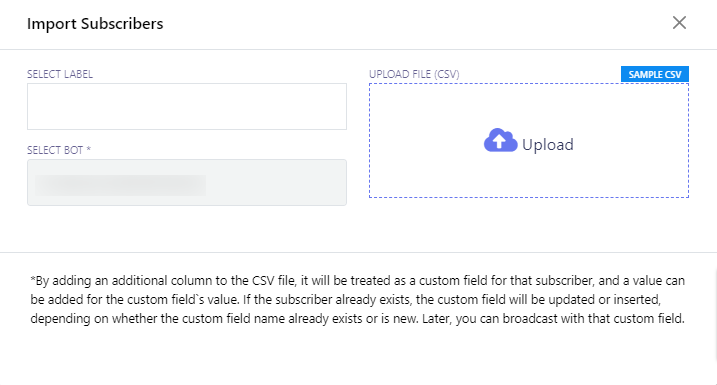Click the Upload text in drop zone
717x385 pixels.
pos(547,144)
